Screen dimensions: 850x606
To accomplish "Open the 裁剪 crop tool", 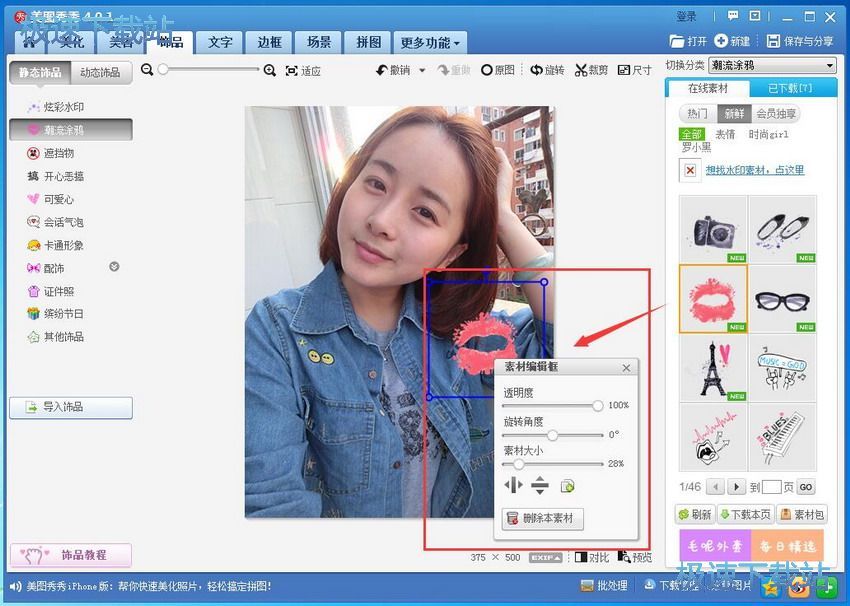I will [591, 70].
